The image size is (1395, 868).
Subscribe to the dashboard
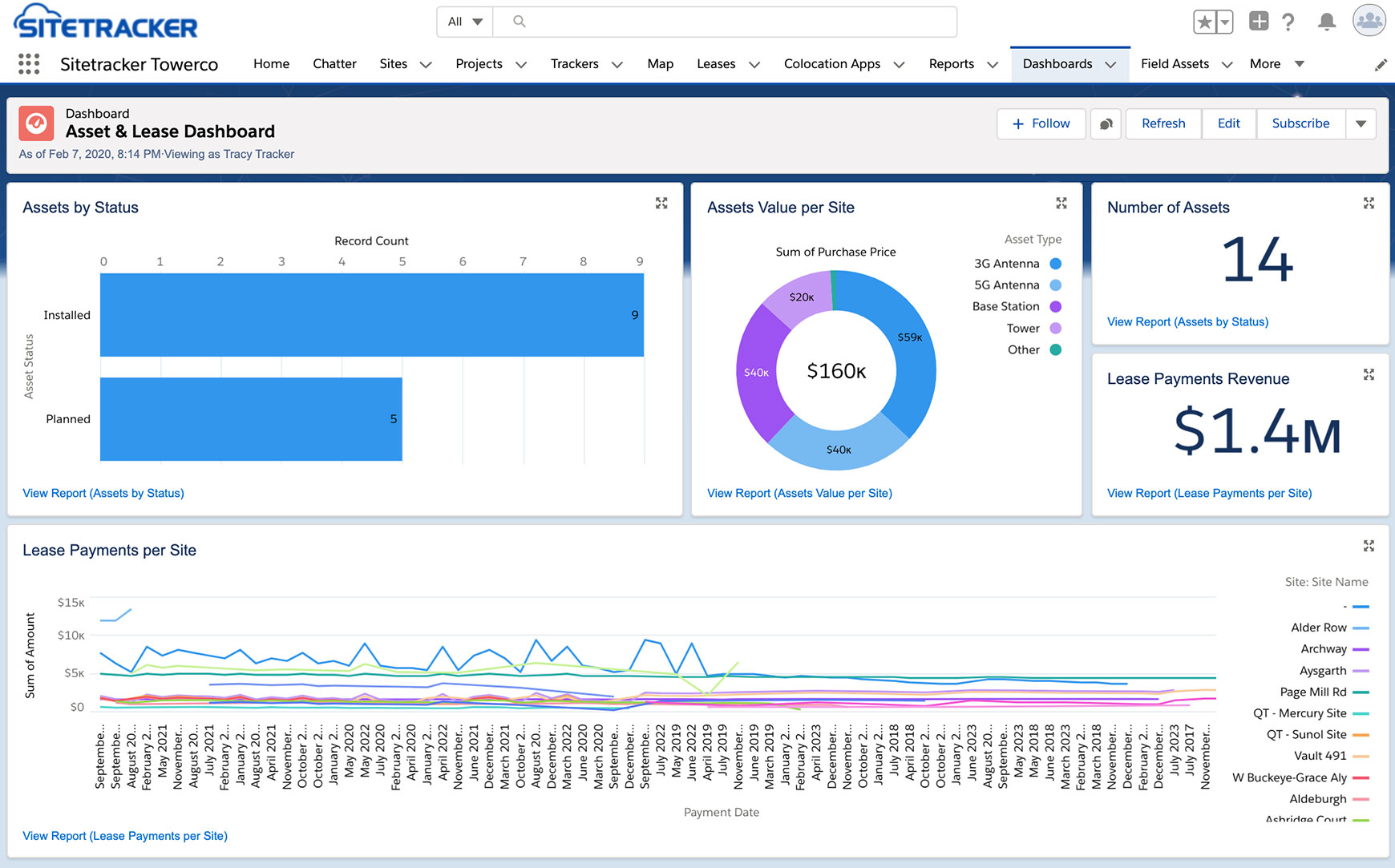coord(1300,124)
